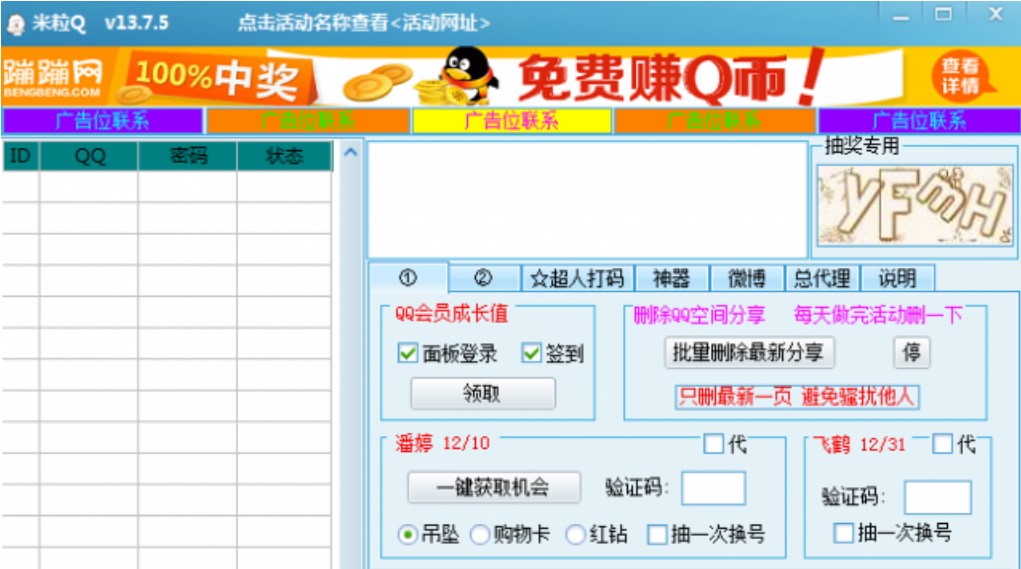Open the 神器 tab
This screenshot has width=1021, height=569.
[671, 278]
